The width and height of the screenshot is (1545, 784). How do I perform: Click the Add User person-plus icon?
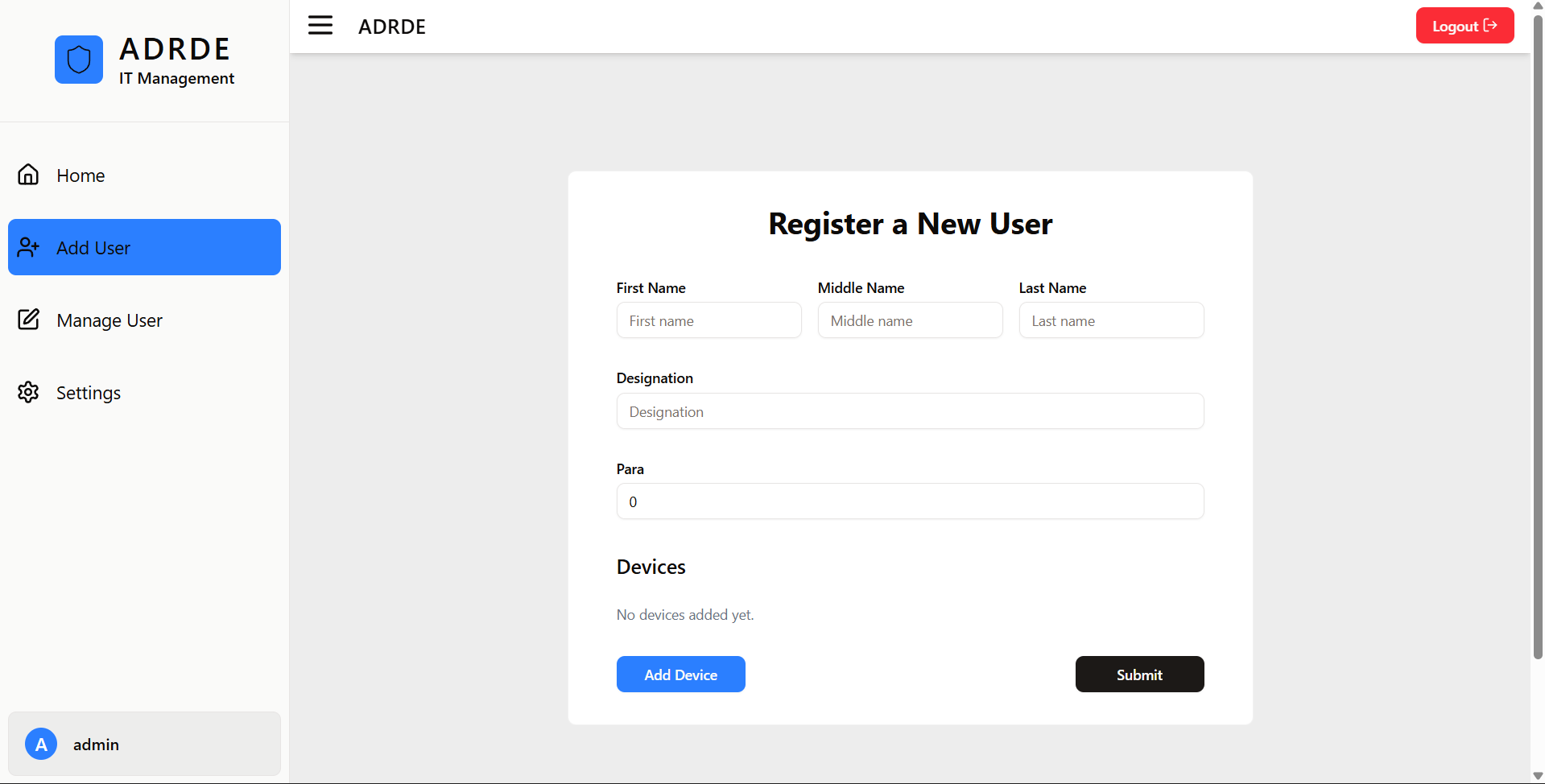(x=29, y=246)
